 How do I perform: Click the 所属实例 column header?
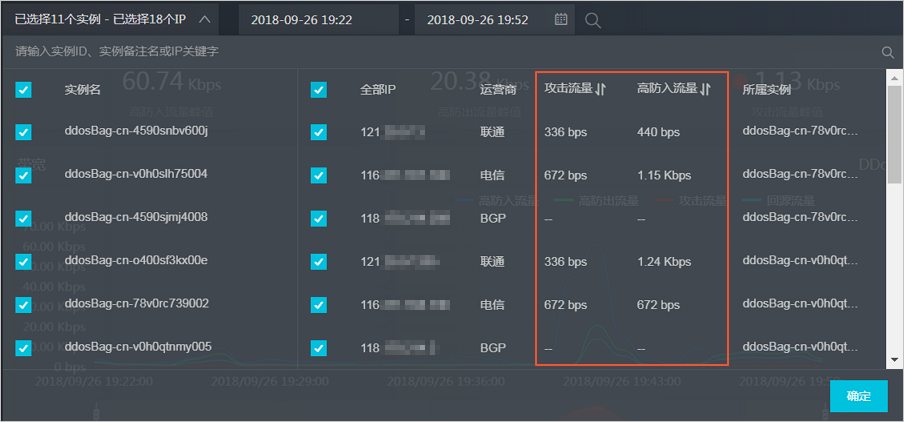(766, 90)
